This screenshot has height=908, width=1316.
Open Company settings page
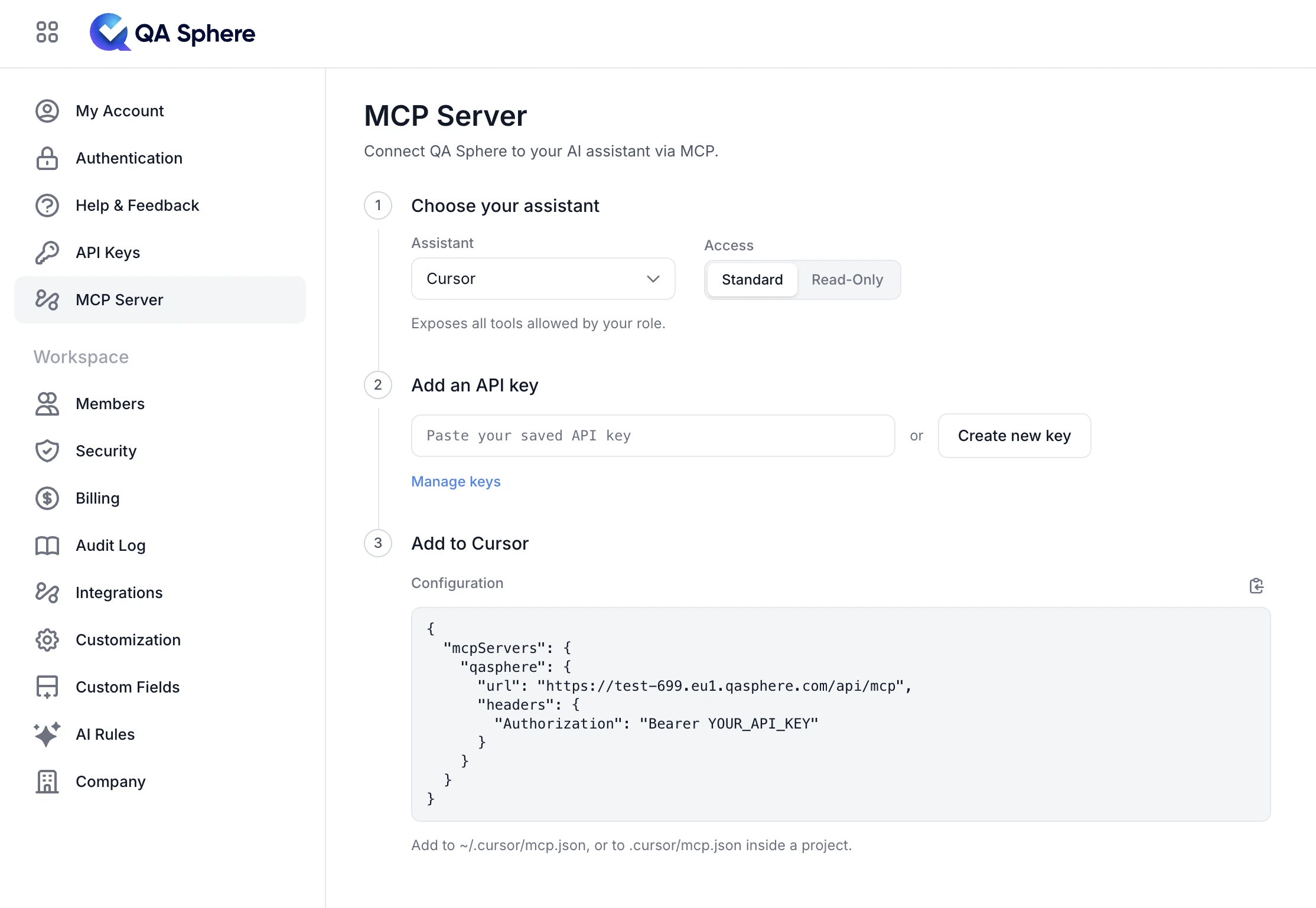coord(160,782)
